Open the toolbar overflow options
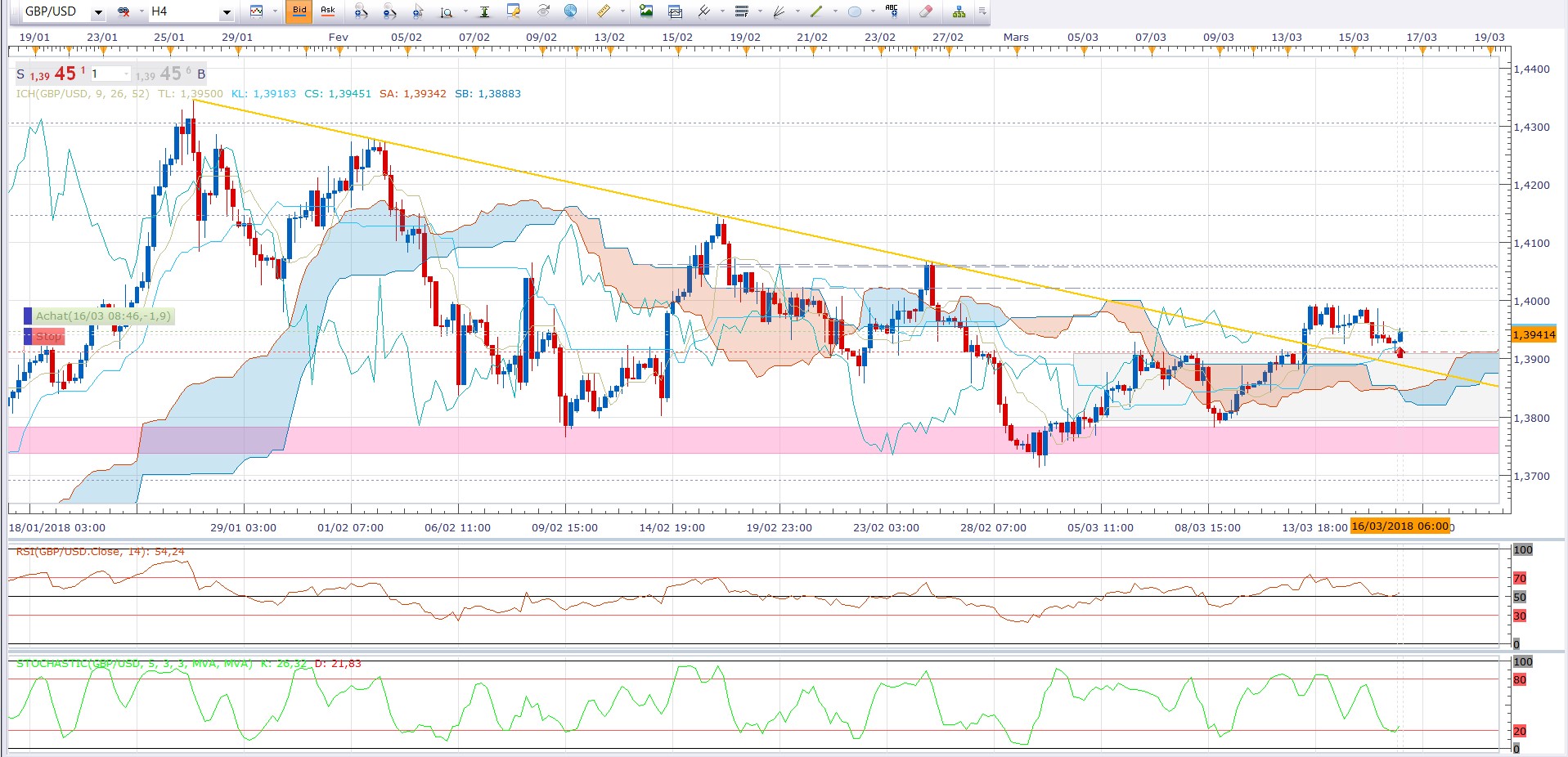 pos(982,11)
